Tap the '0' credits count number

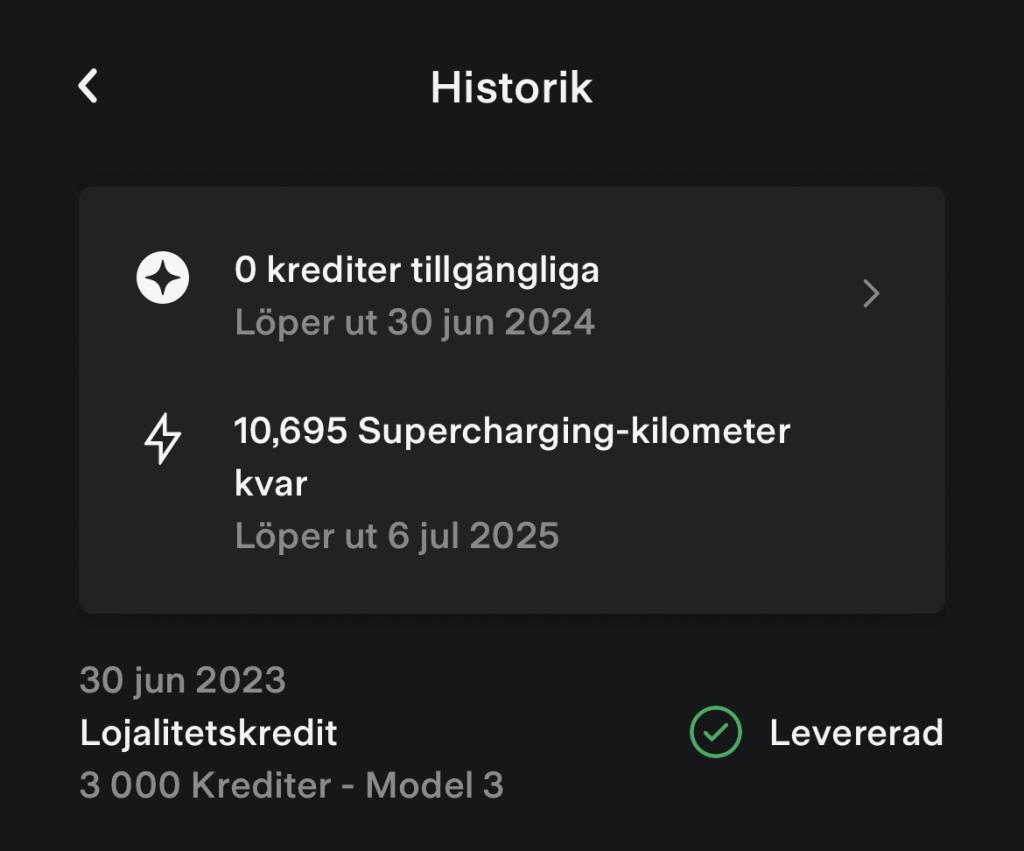[246, 270]
